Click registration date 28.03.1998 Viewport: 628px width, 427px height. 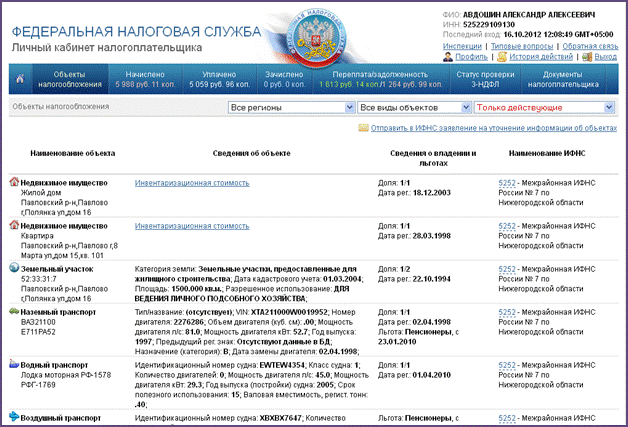431,236
